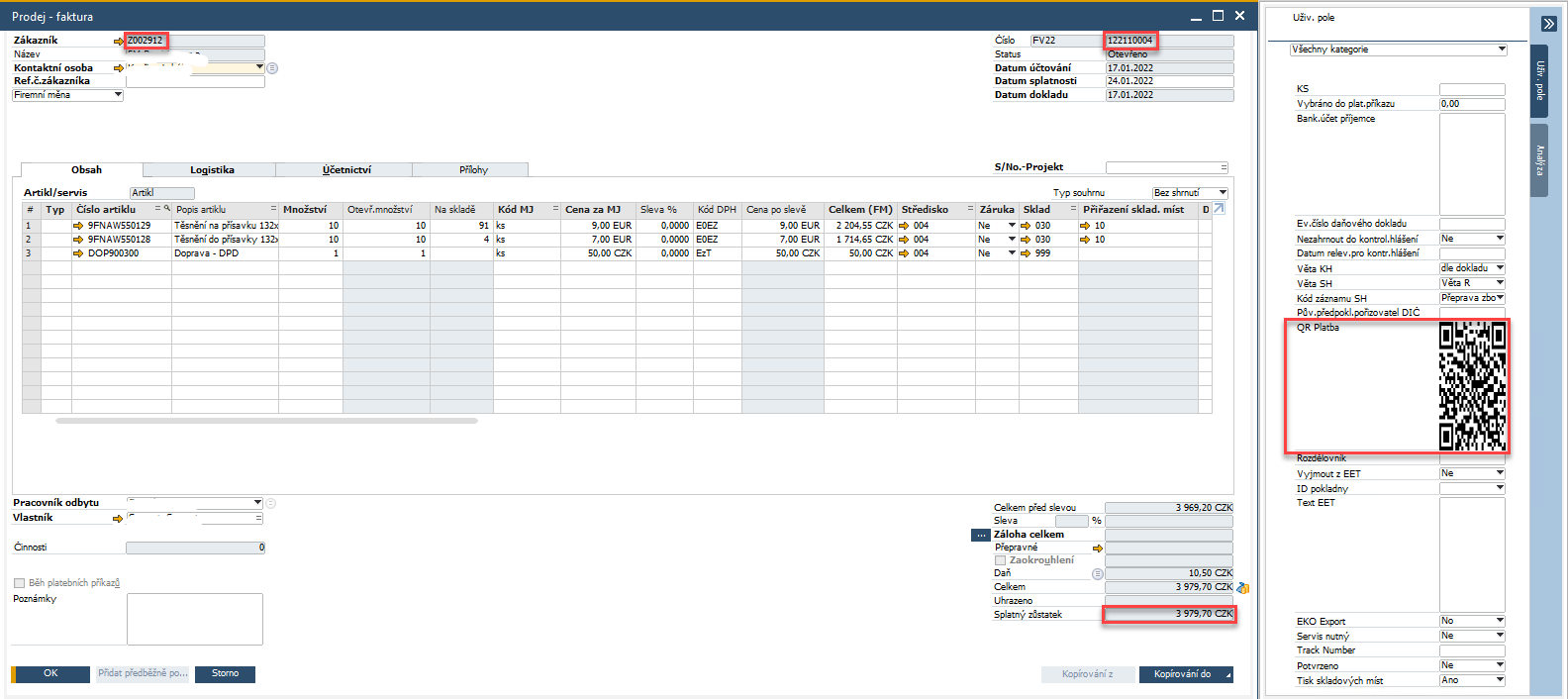Switch to the Logistika tab
Screen dimensions: 1568x699
pyautogui.click(x=211, y=170)
